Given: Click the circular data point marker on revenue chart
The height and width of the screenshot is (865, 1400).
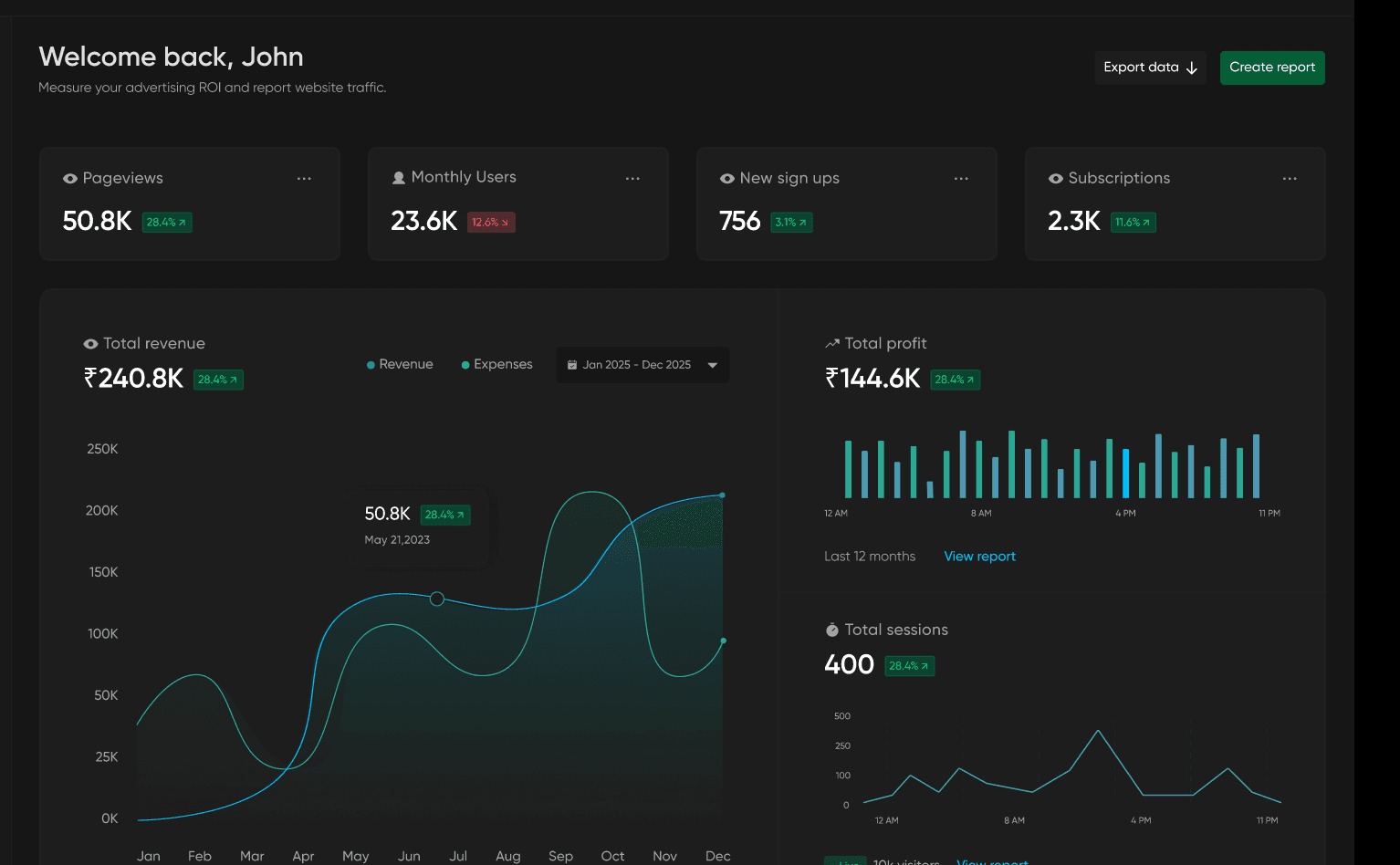Looking at the screenshot, I should coord(437,599).
